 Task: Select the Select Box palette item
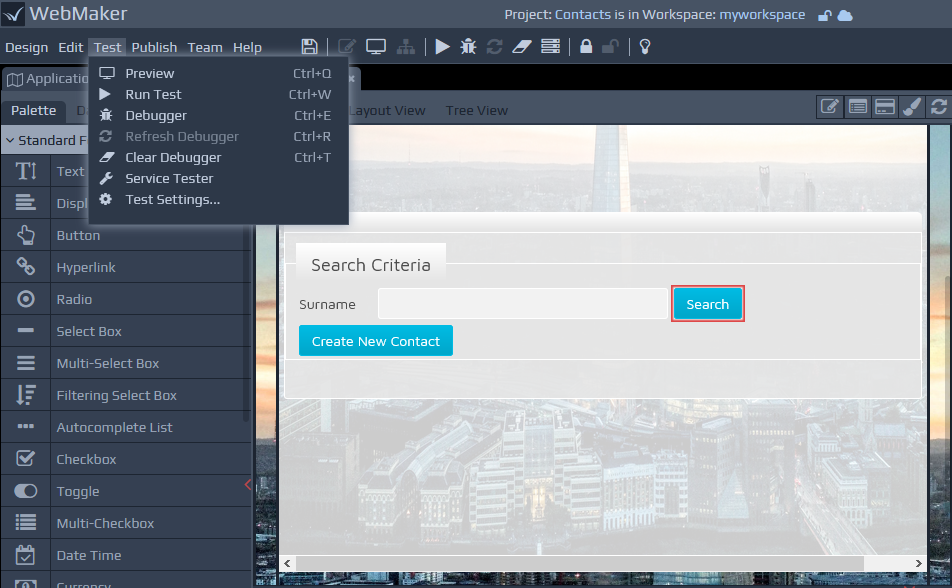pos(126,331)
